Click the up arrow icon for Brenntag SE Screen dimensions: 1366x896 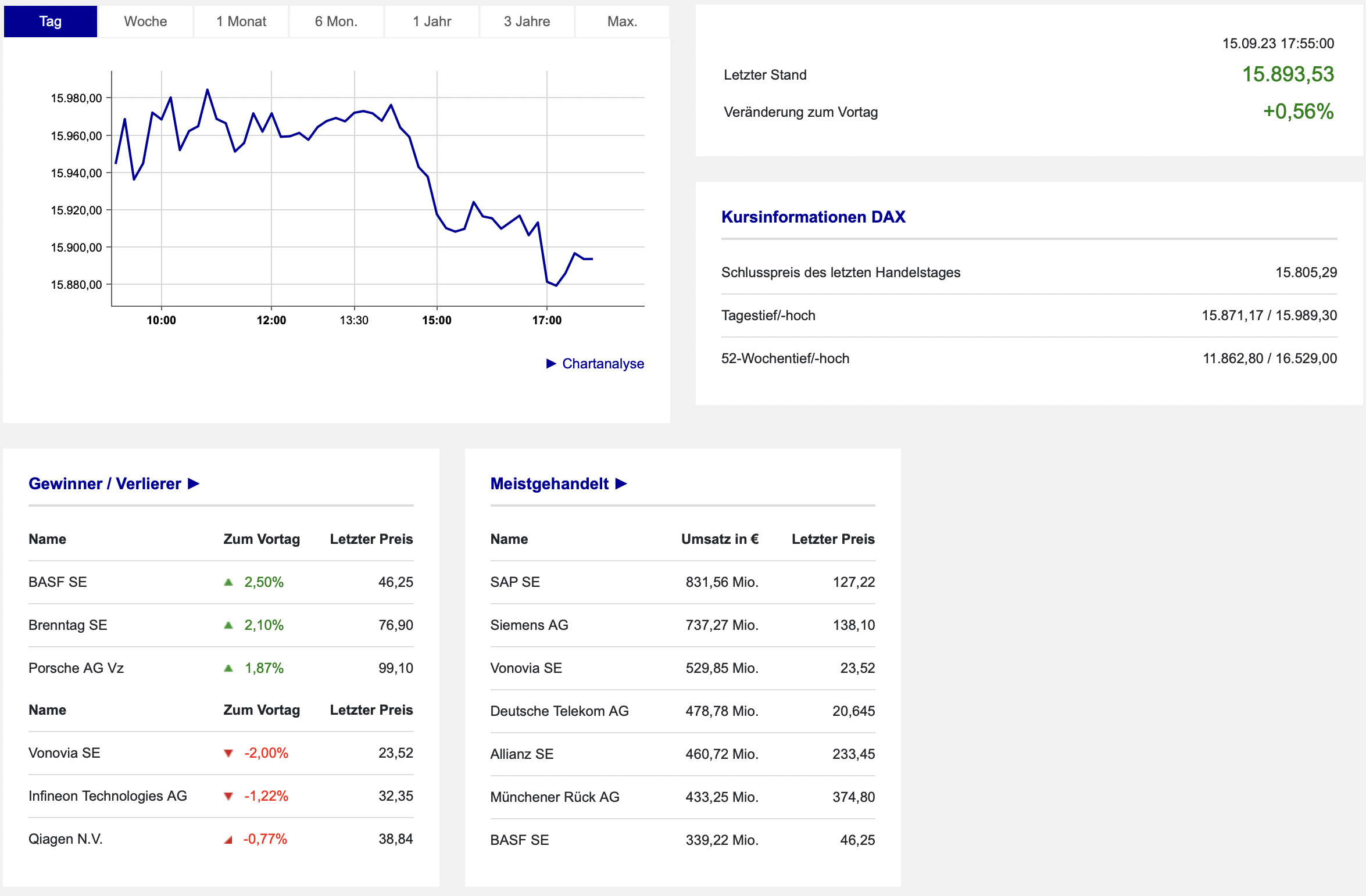pyautogui.click(x=228, y=625)
